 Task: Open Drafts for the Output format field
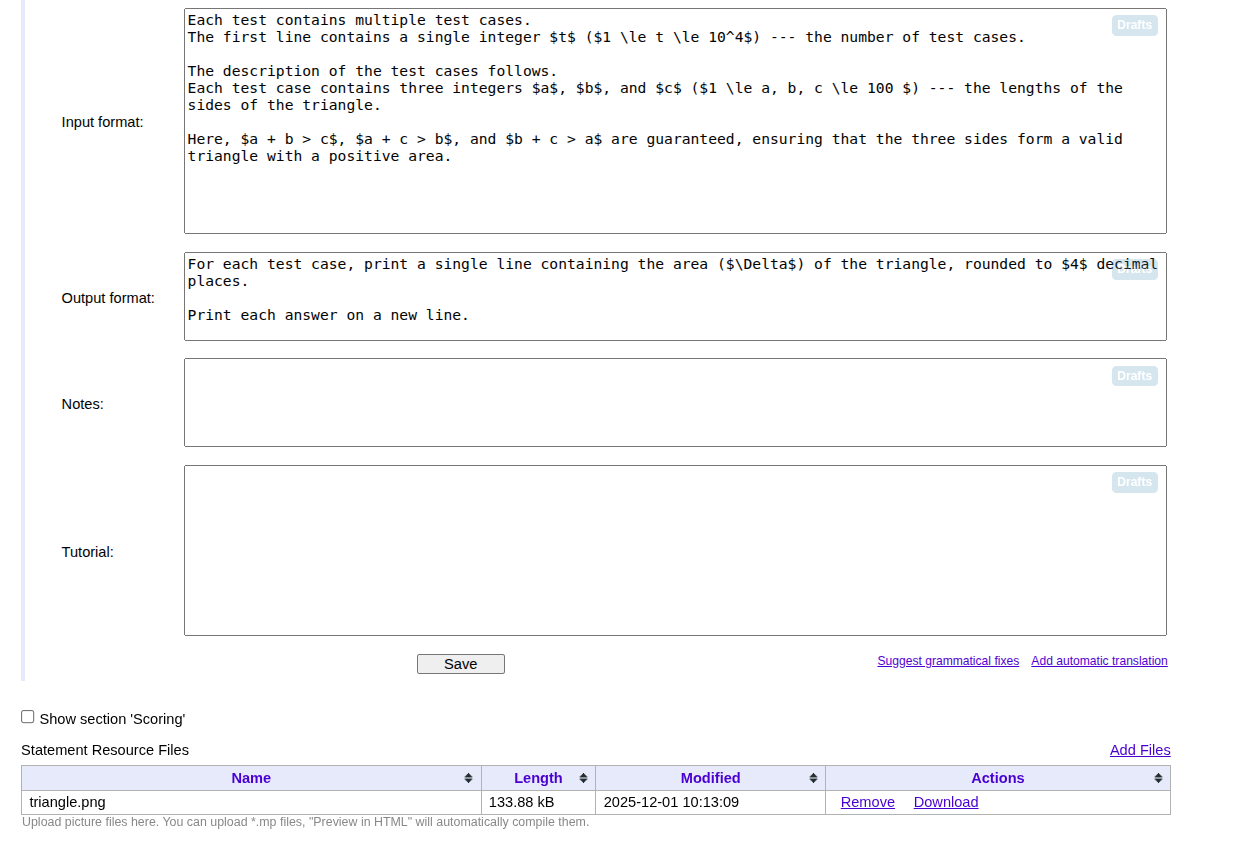pyautogui.click(x=1134, y=271)
